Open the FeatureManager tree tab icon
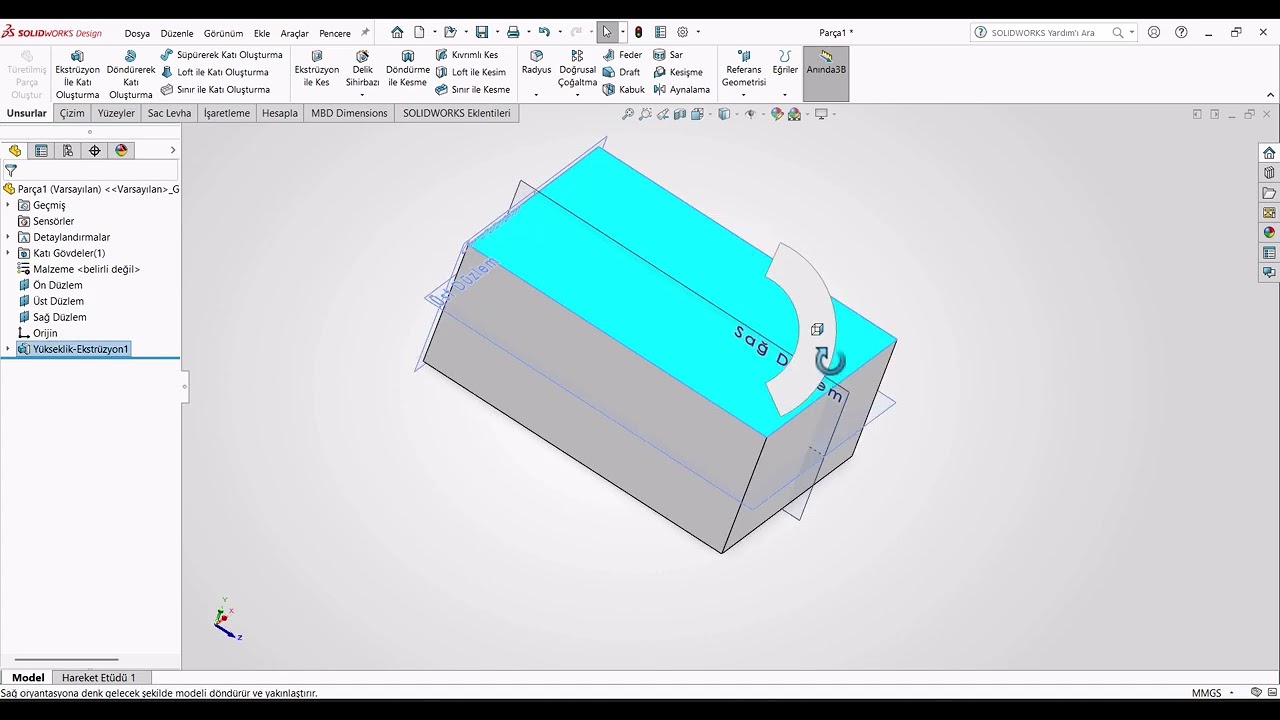The image size is (1280, 720). coord(14,150)
